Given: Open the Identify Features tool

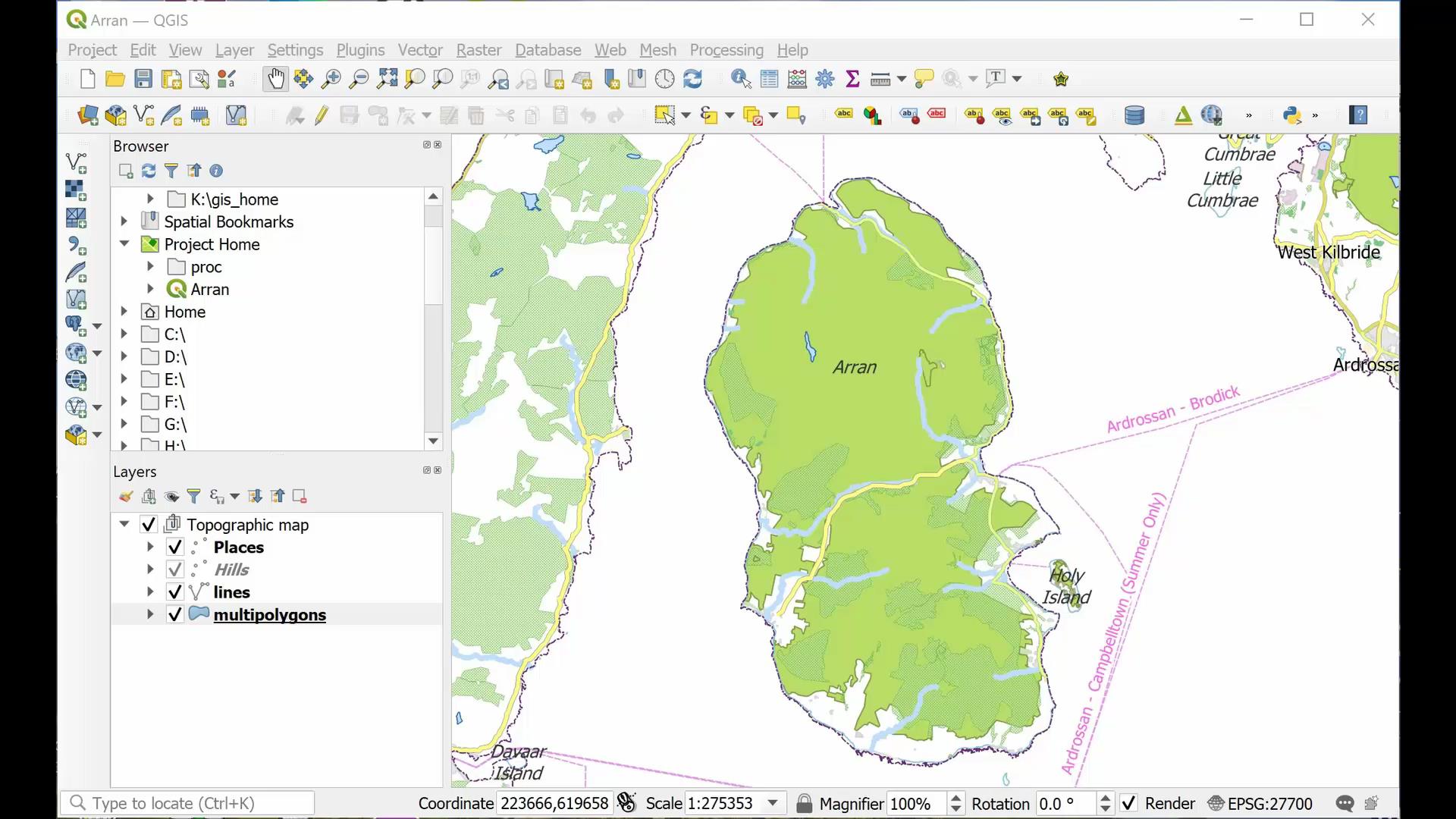Looking at the screenshot, I should coord(739,78).
